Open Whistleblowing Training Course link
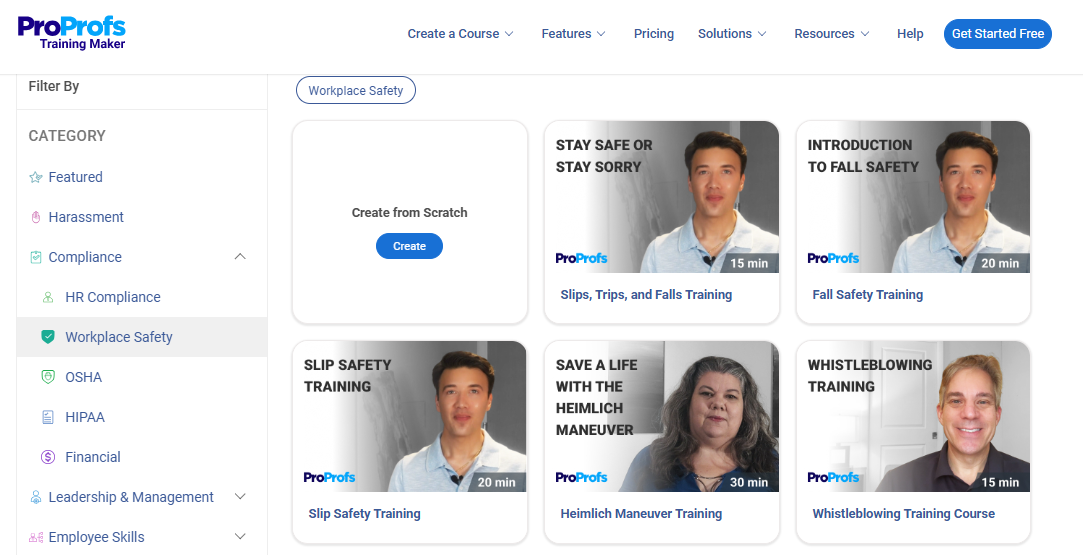This screenshot has width=1083, height=555. pyautogui.click(x=903, y=514)
